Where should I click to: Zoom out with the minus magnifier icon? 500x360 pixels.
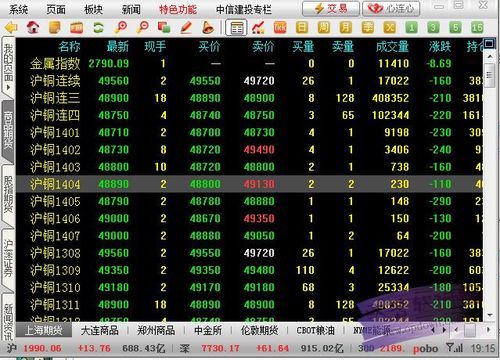143,27
